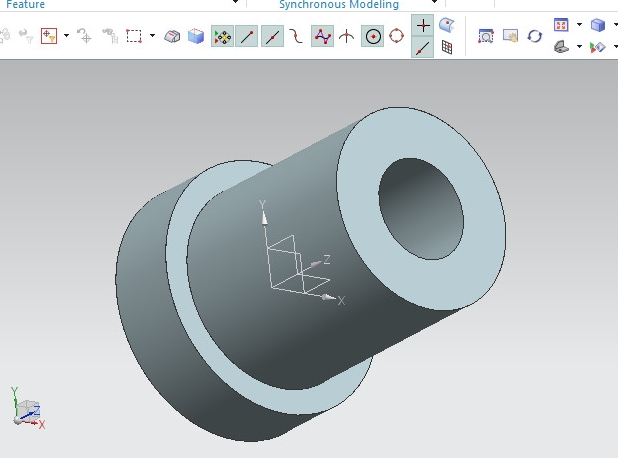Toggle the Intersection Point snap option
This screenshot has height=458, width=618.
(x=346, y=36)
